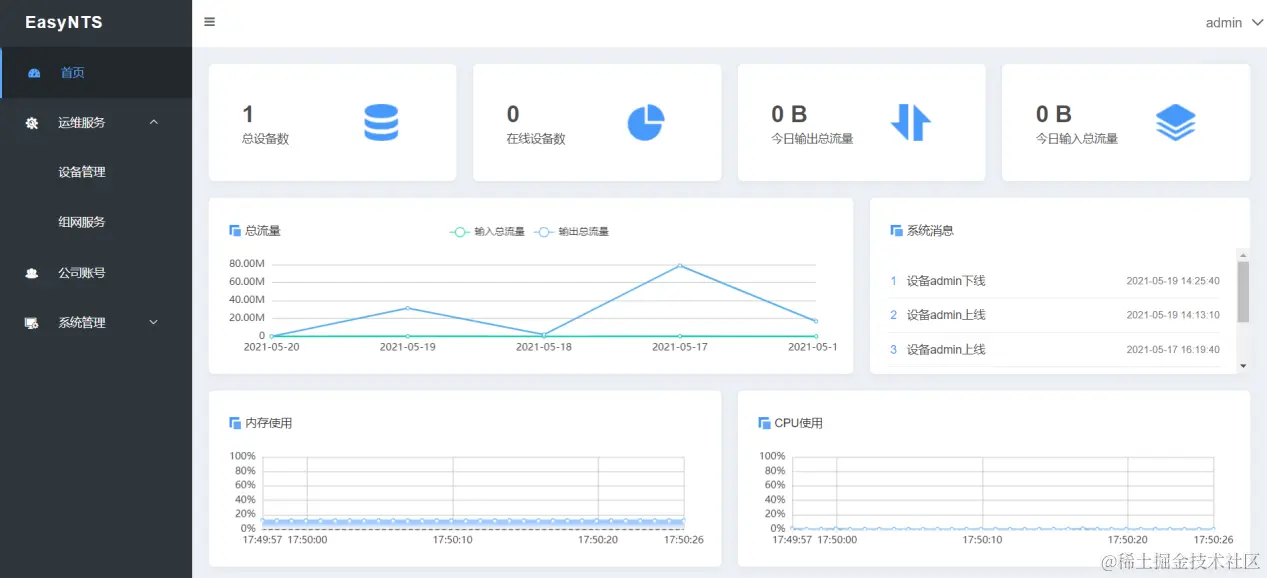The height and width of the screenshot is (578, 1267).
Task: Click the up-down arrows icon for 今日输出总流量
Action: (x=911, y=122)
